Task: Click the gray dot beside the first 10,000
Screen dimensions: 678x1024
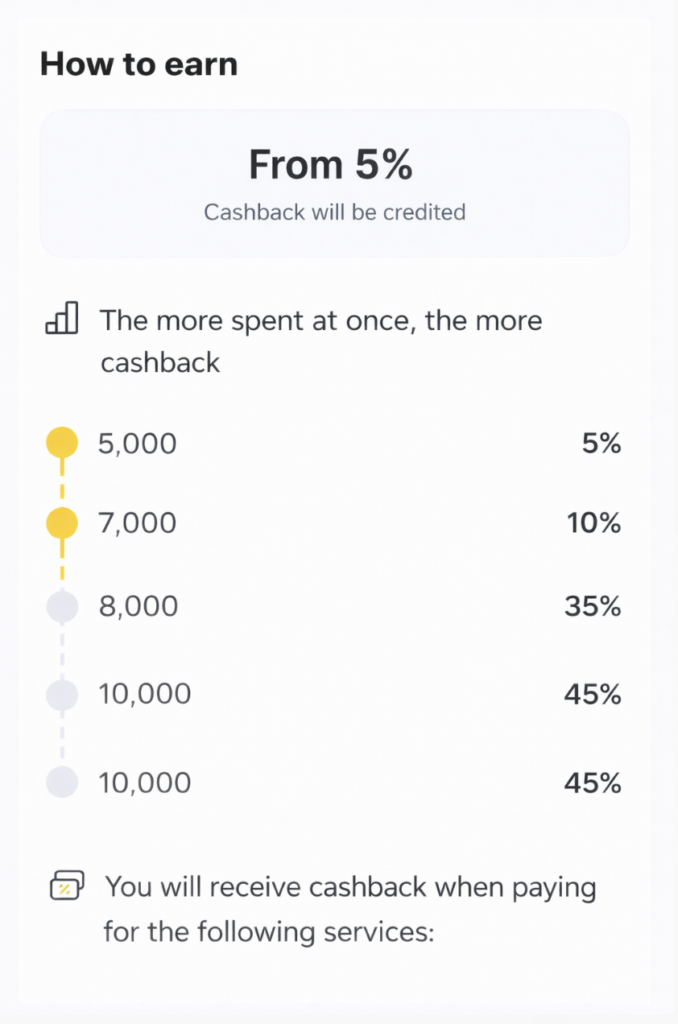Action: click(62, 694)
